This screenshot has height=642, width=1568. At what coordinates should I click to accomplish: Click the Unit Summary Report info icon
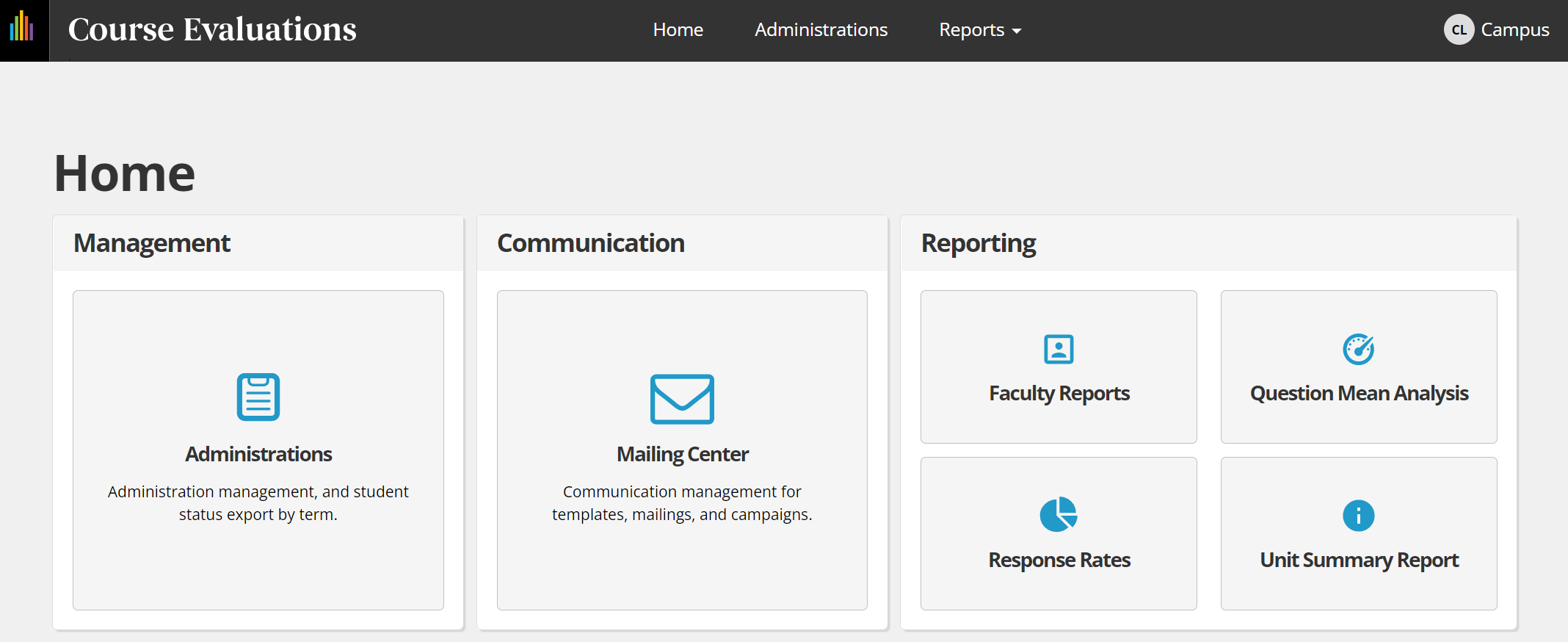[1359, 516]
